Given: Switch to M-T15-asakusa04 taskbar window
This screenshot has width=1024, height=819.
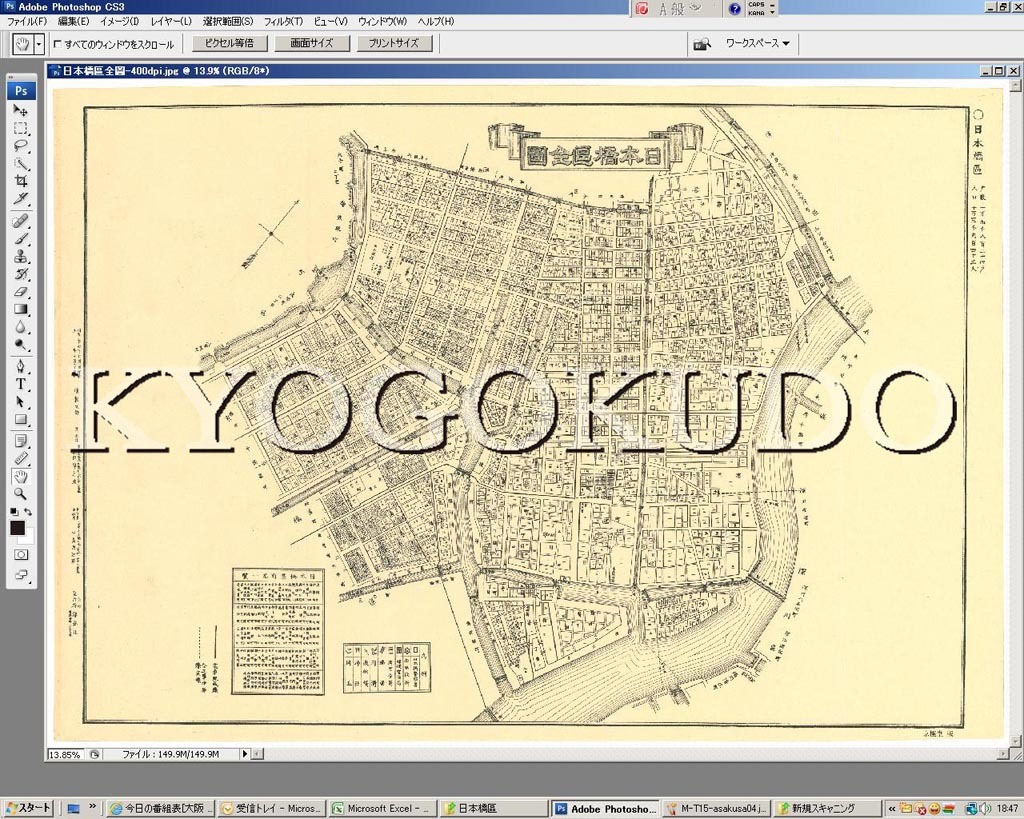Looking at the screenshot, I should click(x=716, y=809).
